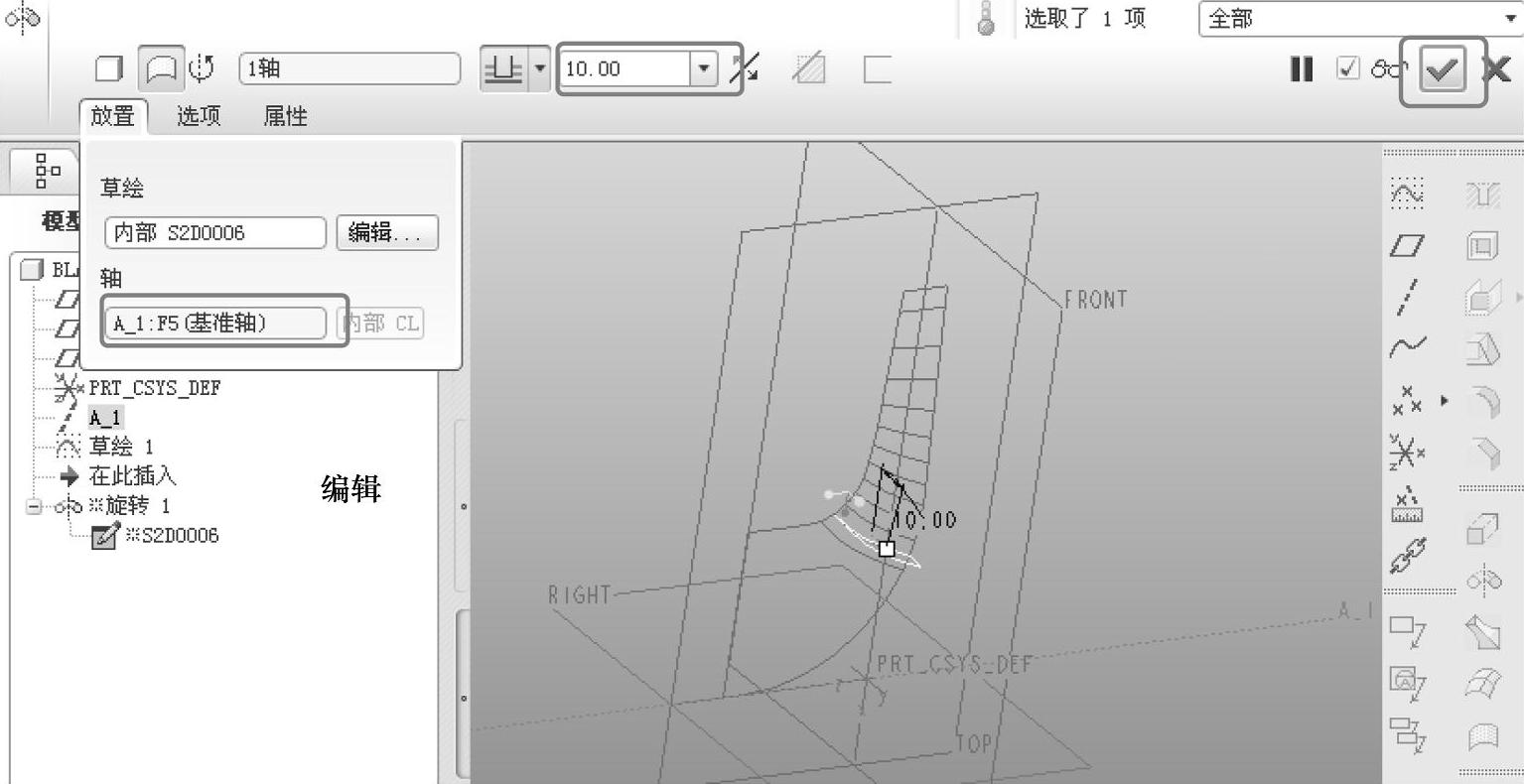Viewport: 1524px width, 784px height.
Task: Open the 全部 selection filter dropdown
Action: pos(1361,19)
